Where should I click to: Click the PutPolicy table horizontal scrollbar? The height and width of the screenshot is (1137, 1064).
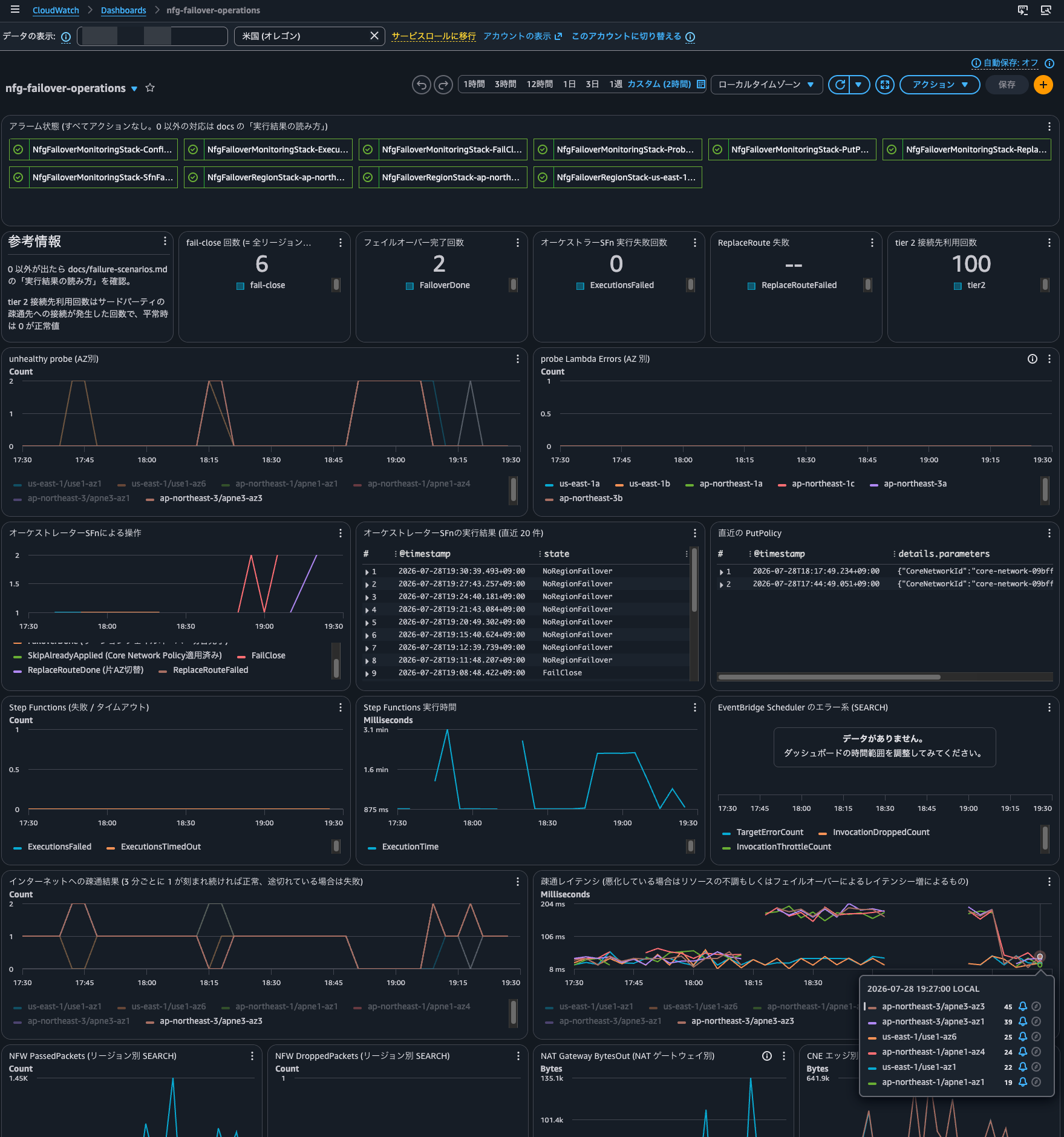point(829,677)
